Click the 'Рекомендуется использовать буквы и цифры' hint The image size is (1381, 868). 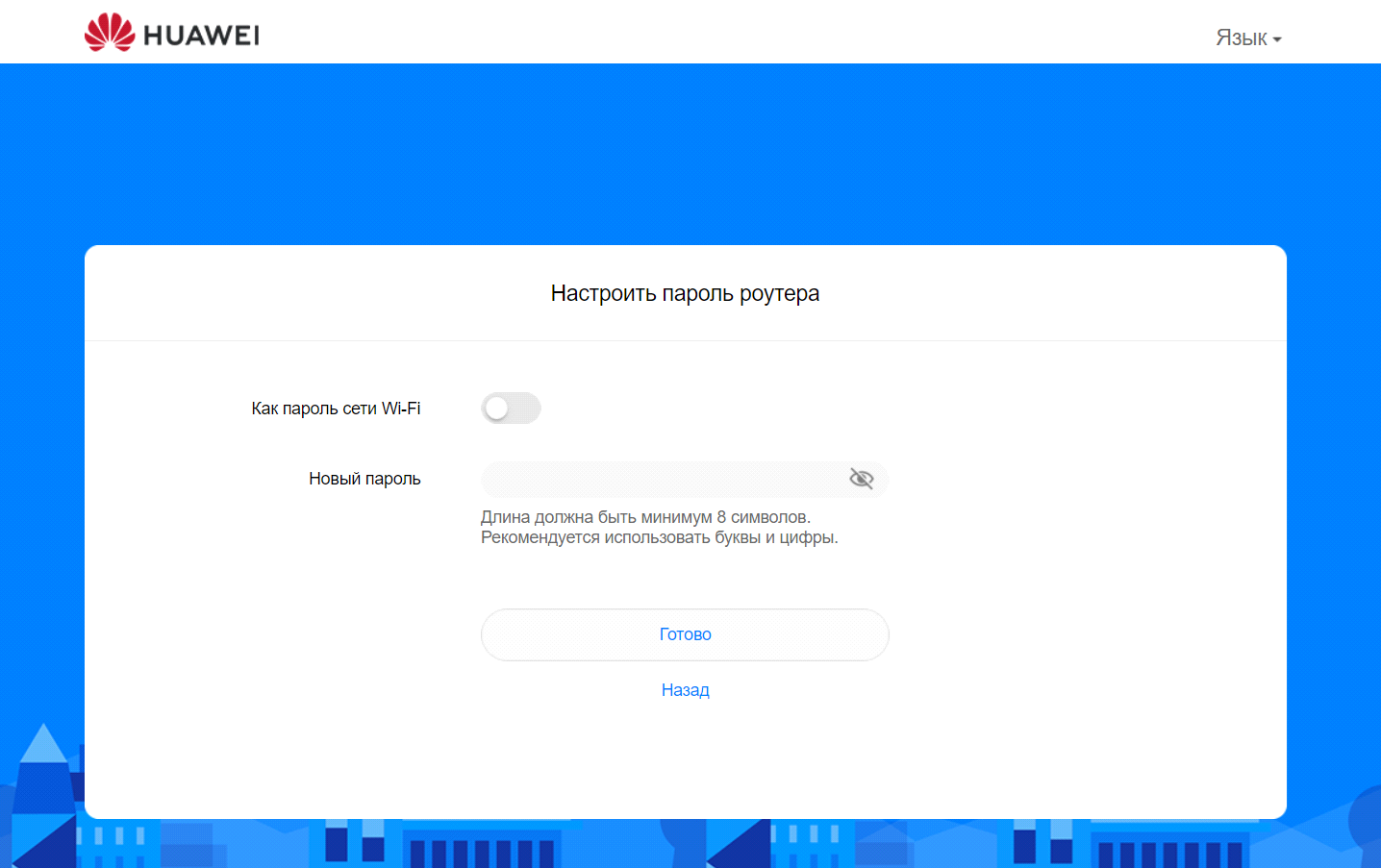point(659,537)
